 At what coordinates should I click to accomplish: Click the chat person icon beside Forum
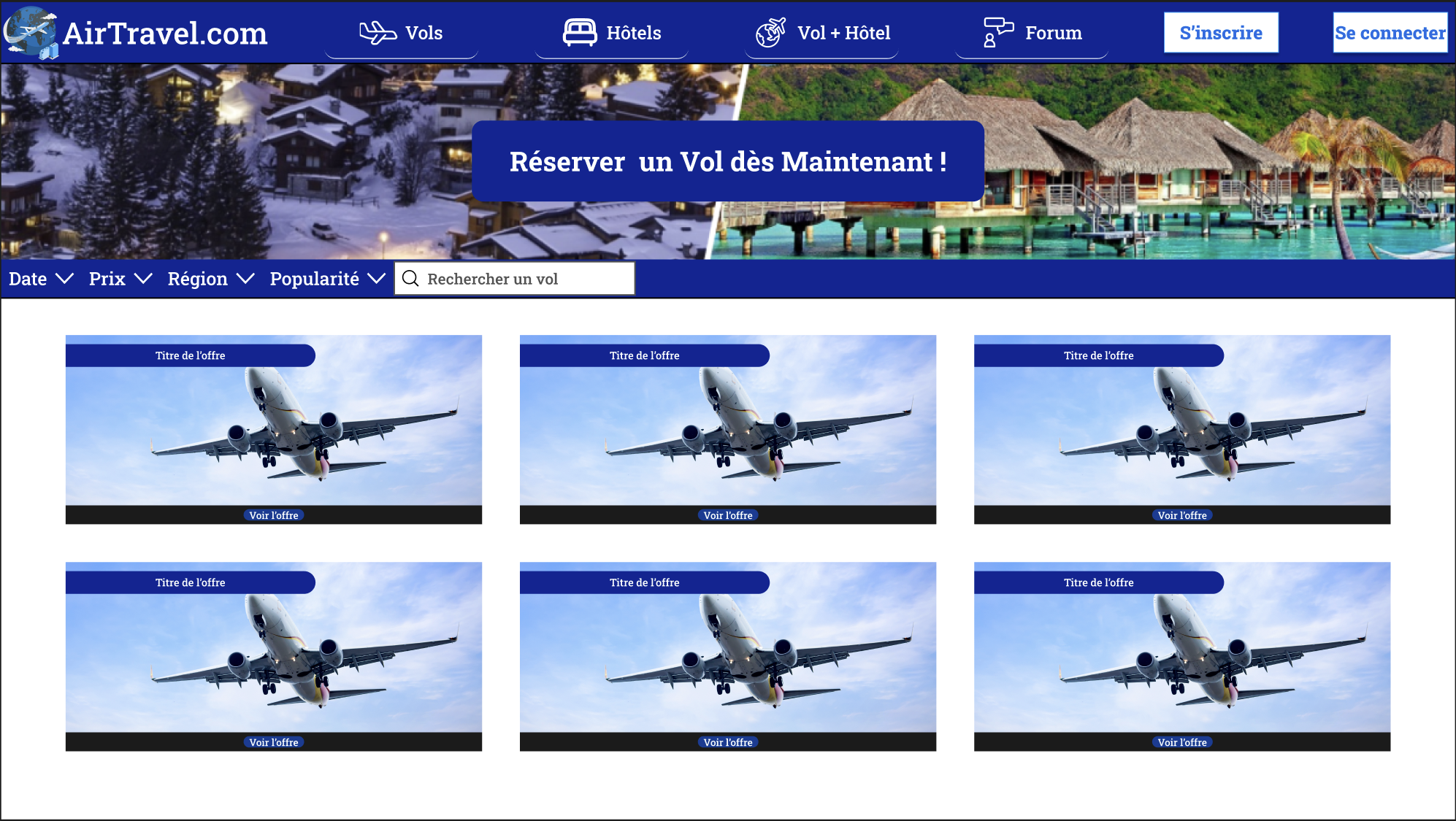997,33
